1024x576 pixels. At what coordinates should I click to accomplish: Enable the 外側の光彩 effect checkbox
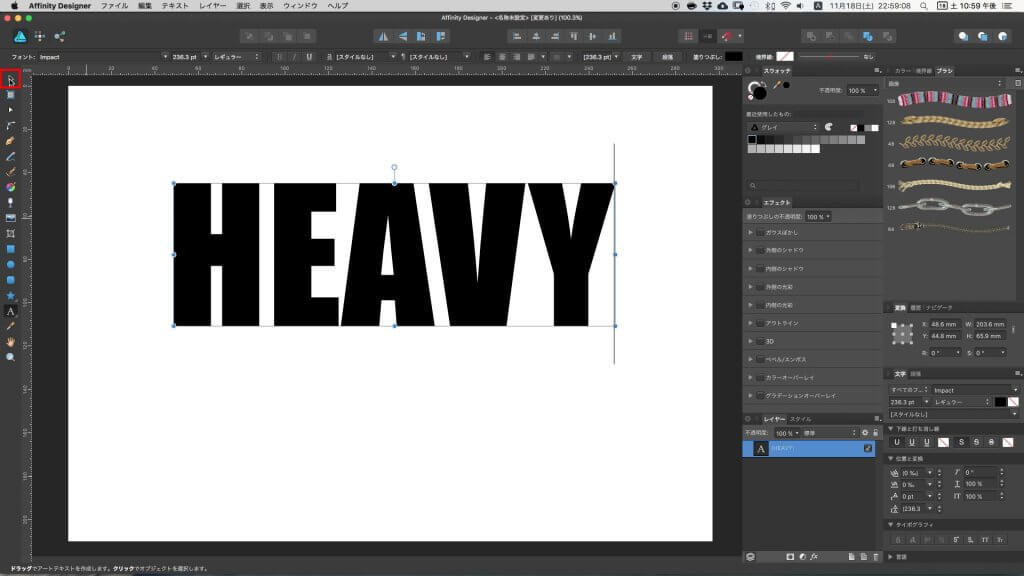[760, 287]
